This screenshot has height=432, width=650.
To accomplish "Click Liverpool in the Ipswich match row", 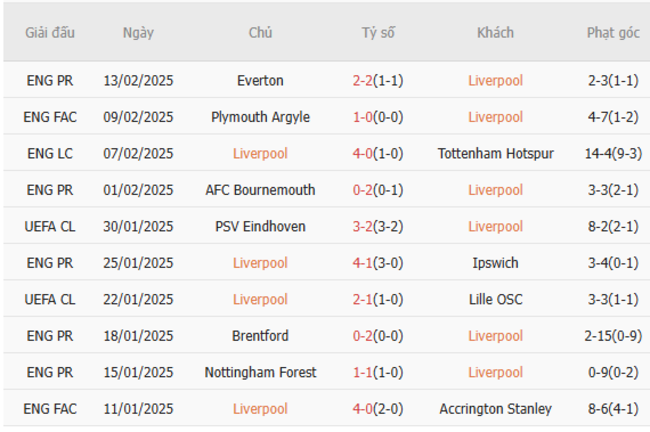I will pyautogui.click(x=260, y=263).
